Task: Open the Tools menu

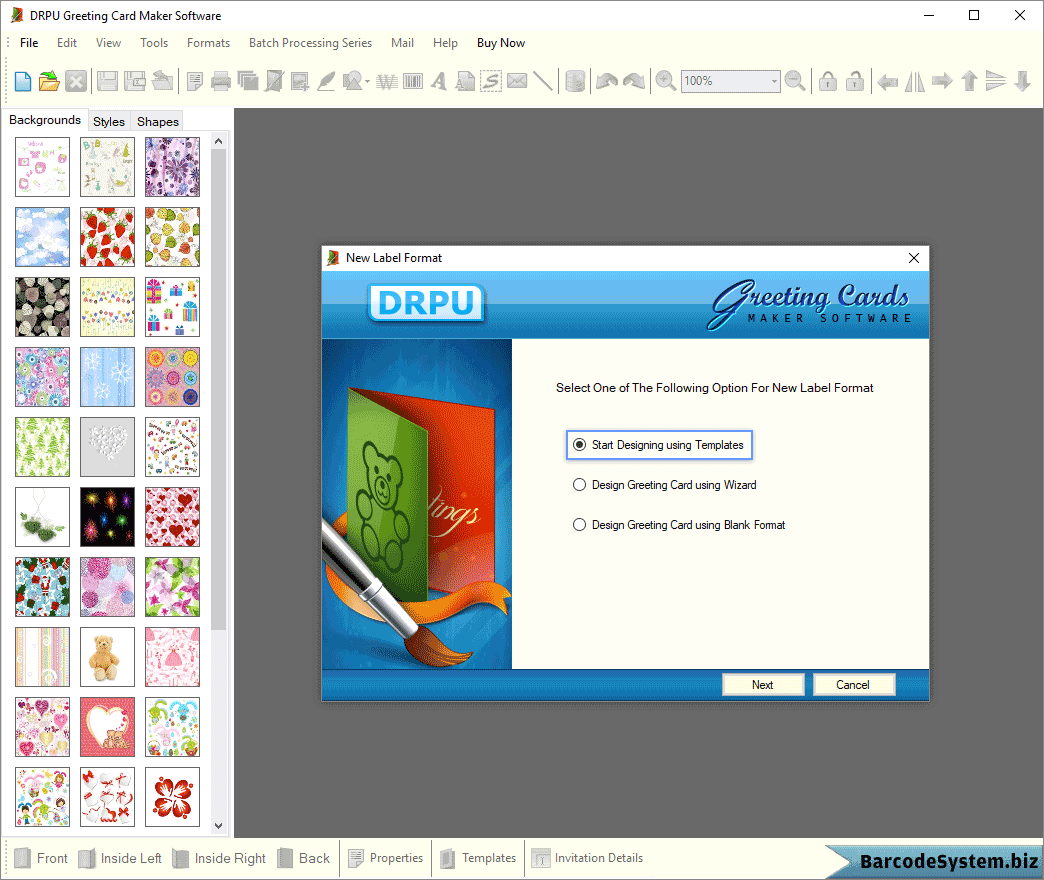Action: [154, 43]
